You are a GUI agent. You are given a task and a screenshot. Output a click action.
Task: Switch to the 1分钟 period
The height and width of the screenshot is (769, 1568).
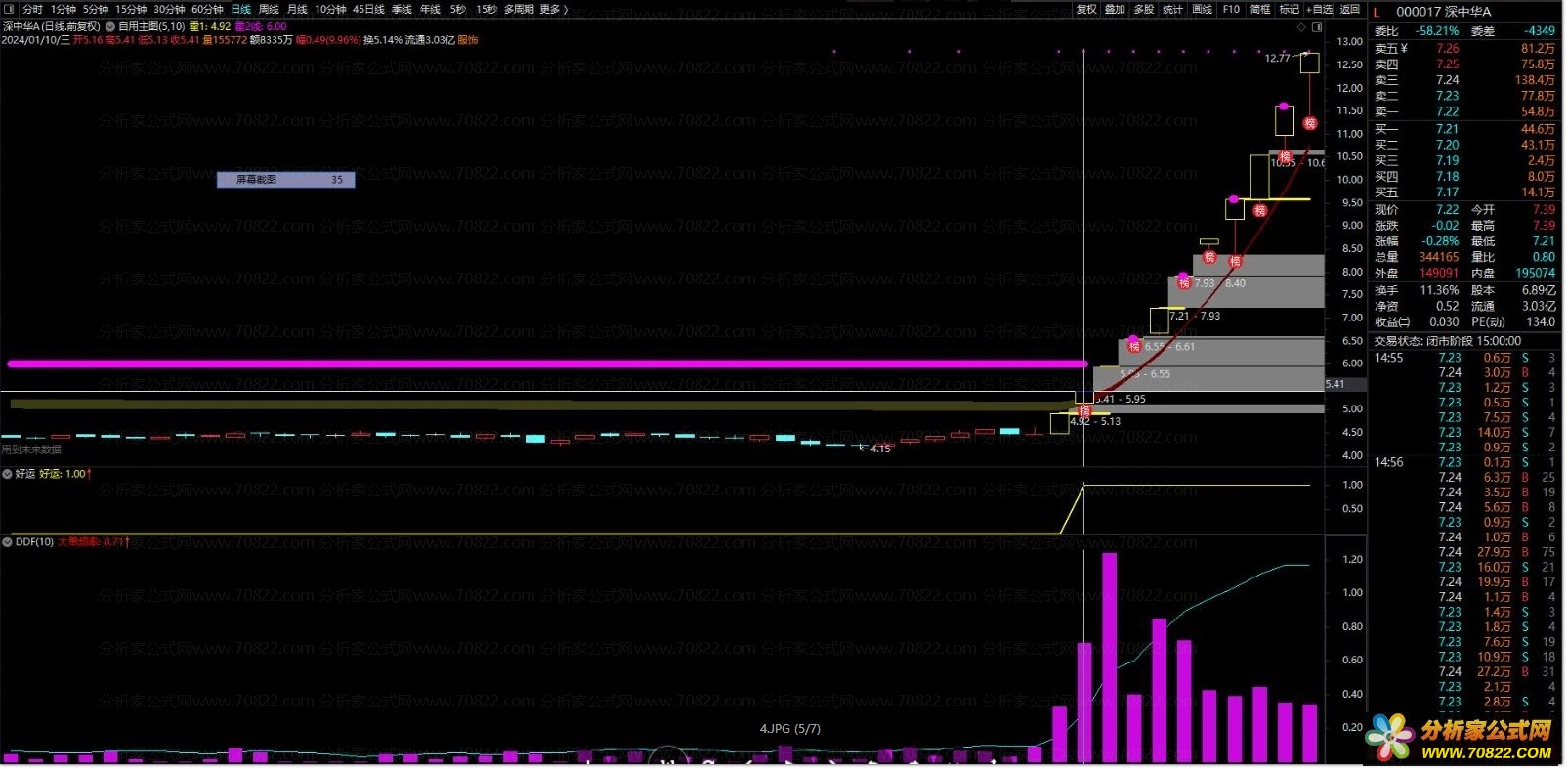pyautogui.click(x=64, y=9)
